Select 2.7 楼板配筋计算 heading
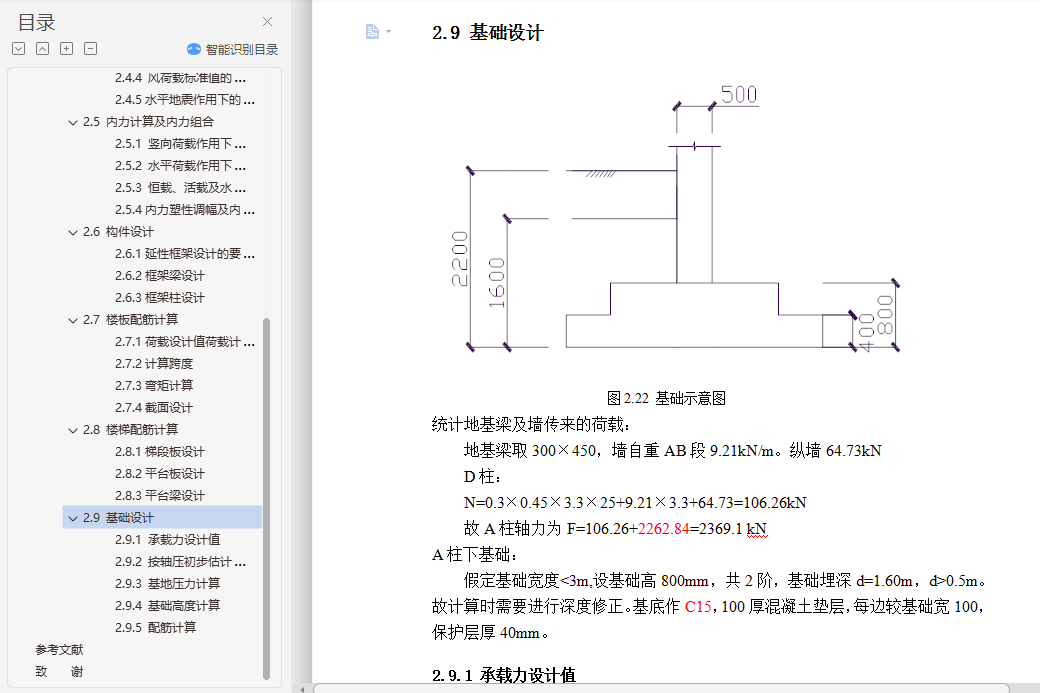The height and width of the screenshot is (693, 1040). tap(131, 320)
